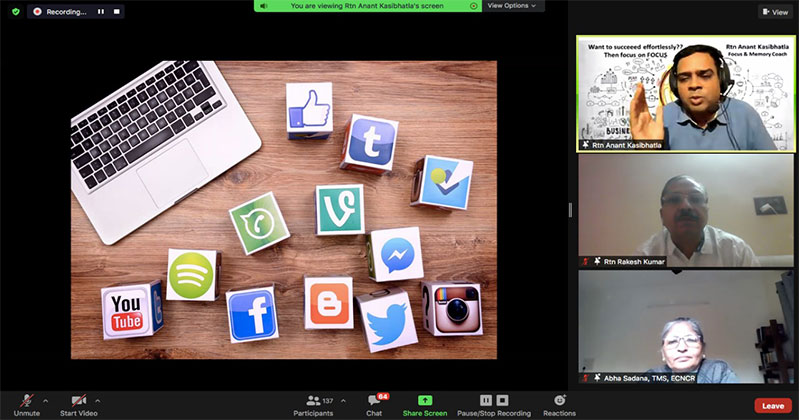The image size is (800, 420).
Task: Expand audio options arrow beside Unmute
Action: 46,400
